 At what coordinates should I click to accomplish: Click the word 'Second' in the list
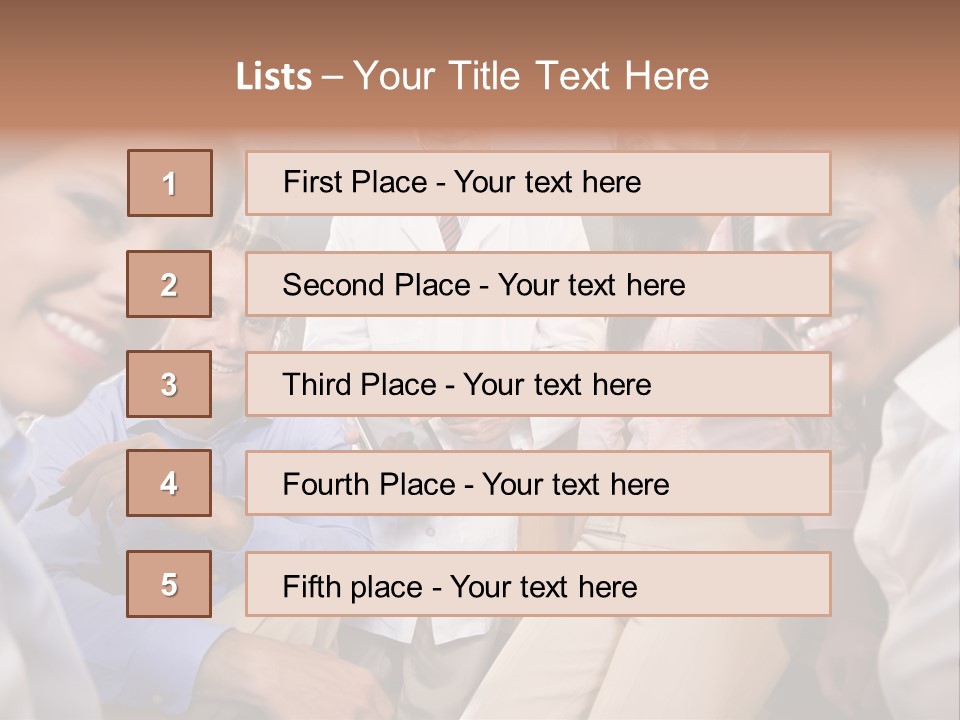tap(334, 285)
